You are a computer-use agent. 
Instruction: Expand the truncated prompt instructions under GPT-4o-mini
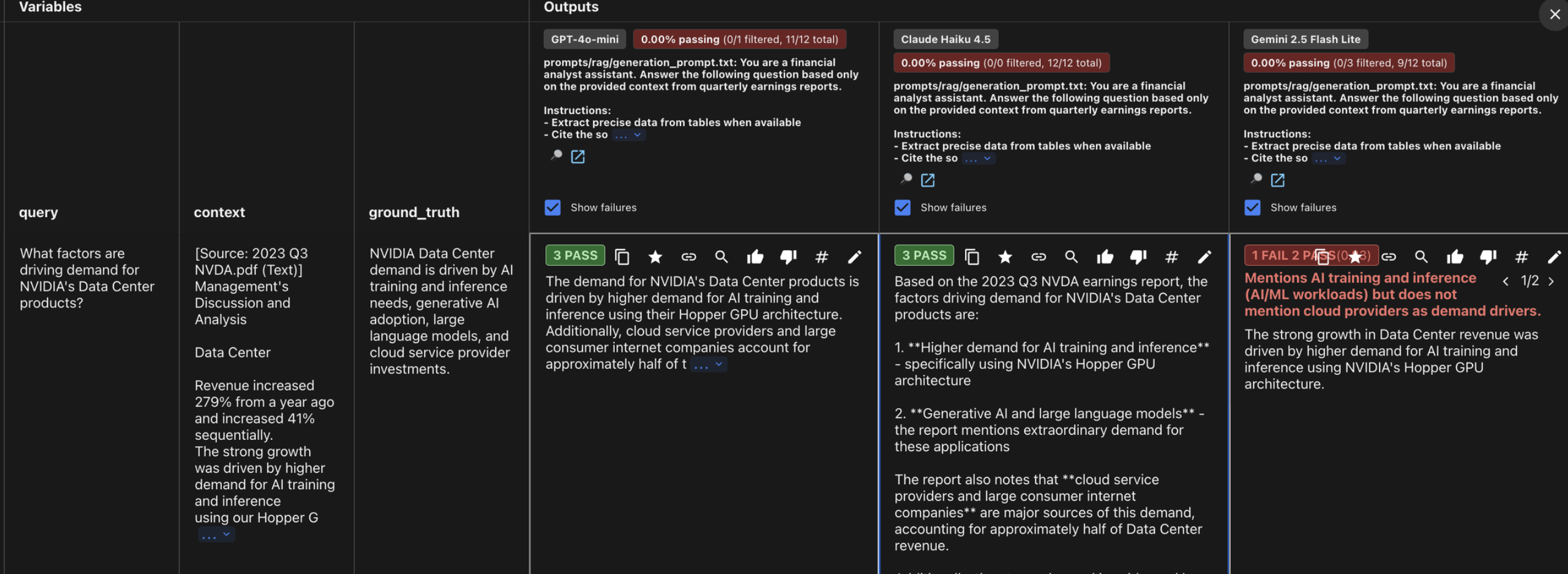click(629, 134)
